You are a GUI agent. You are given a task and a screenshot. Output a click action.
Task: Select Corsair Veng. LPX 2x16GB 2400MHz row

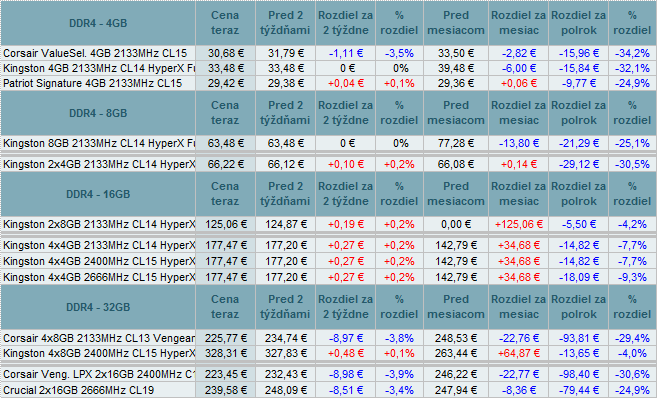coord(328,374)
